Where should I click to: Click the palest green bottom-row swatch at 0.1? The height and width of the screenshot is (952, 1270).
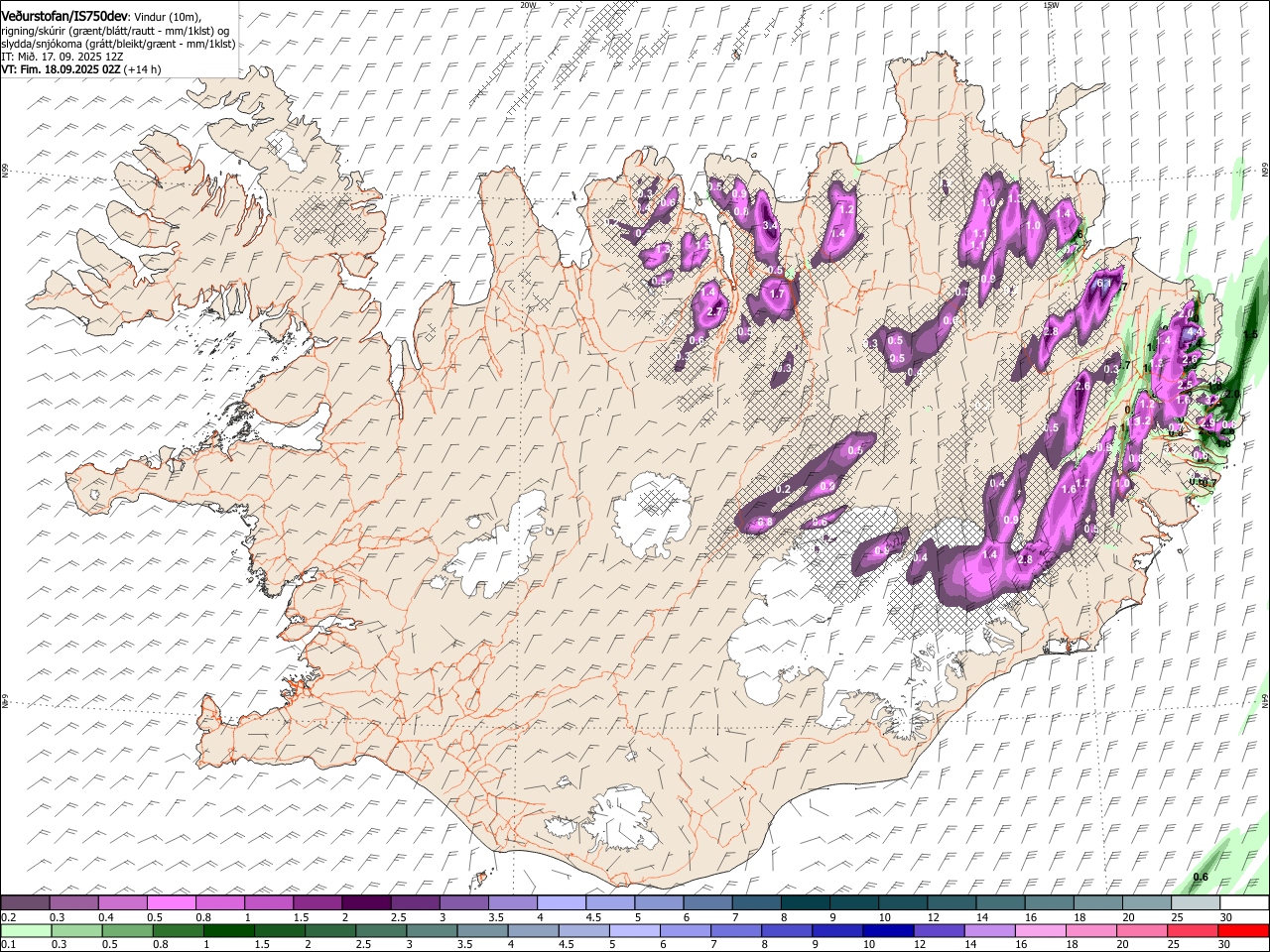(x=25, y=931)
